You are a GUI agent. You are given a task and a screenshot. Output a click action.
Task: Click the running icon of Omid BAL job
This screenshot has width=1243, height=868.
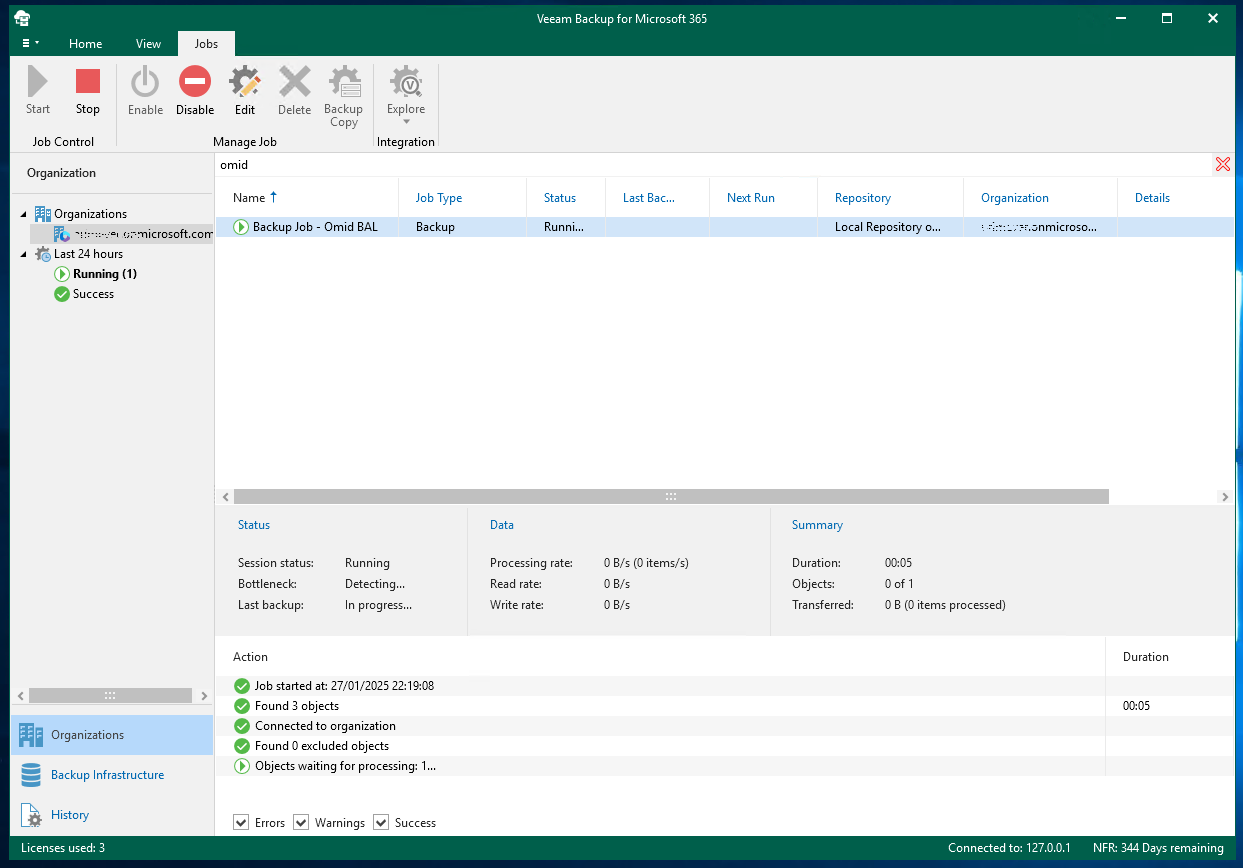pyautogui.click(x=241, y=227)
